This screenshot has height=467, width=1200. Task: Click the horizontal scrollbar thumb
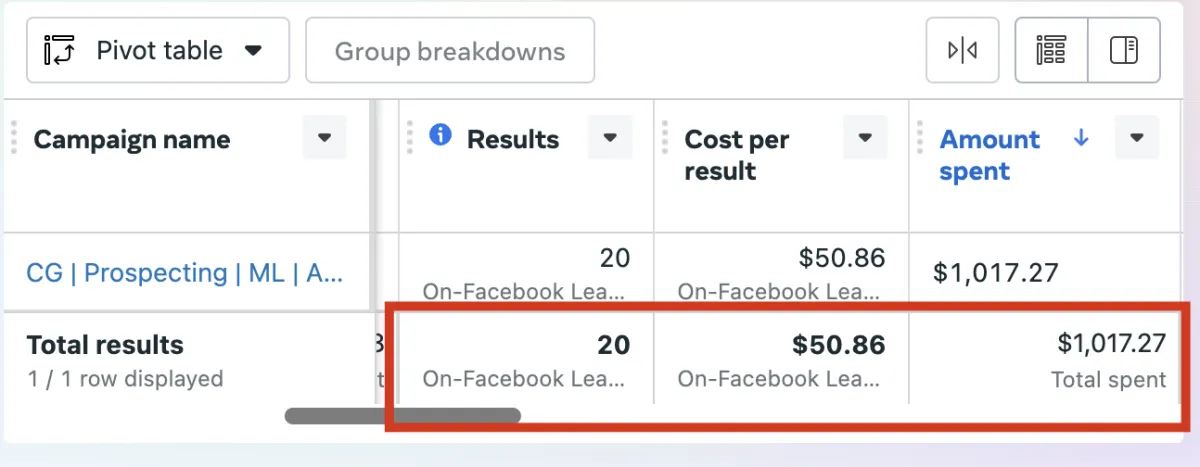(402, 415)
